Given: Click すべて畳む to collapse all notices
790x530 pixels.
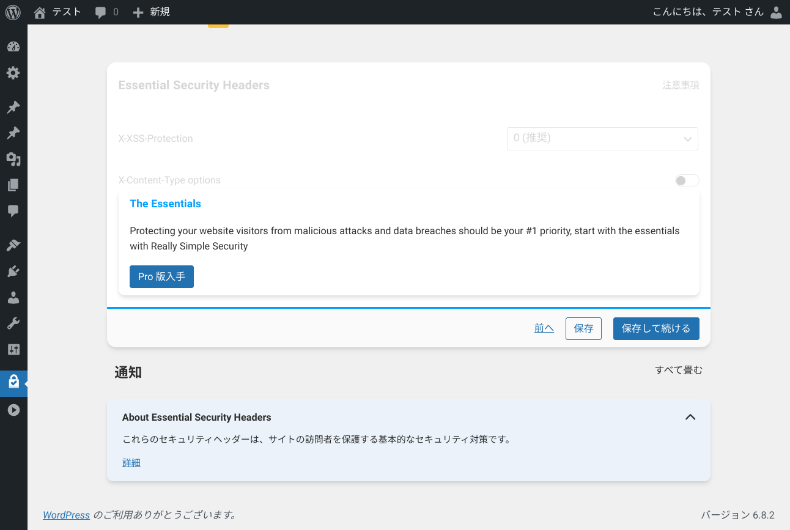Looking at the screenshot, I should tap(678, 370).
